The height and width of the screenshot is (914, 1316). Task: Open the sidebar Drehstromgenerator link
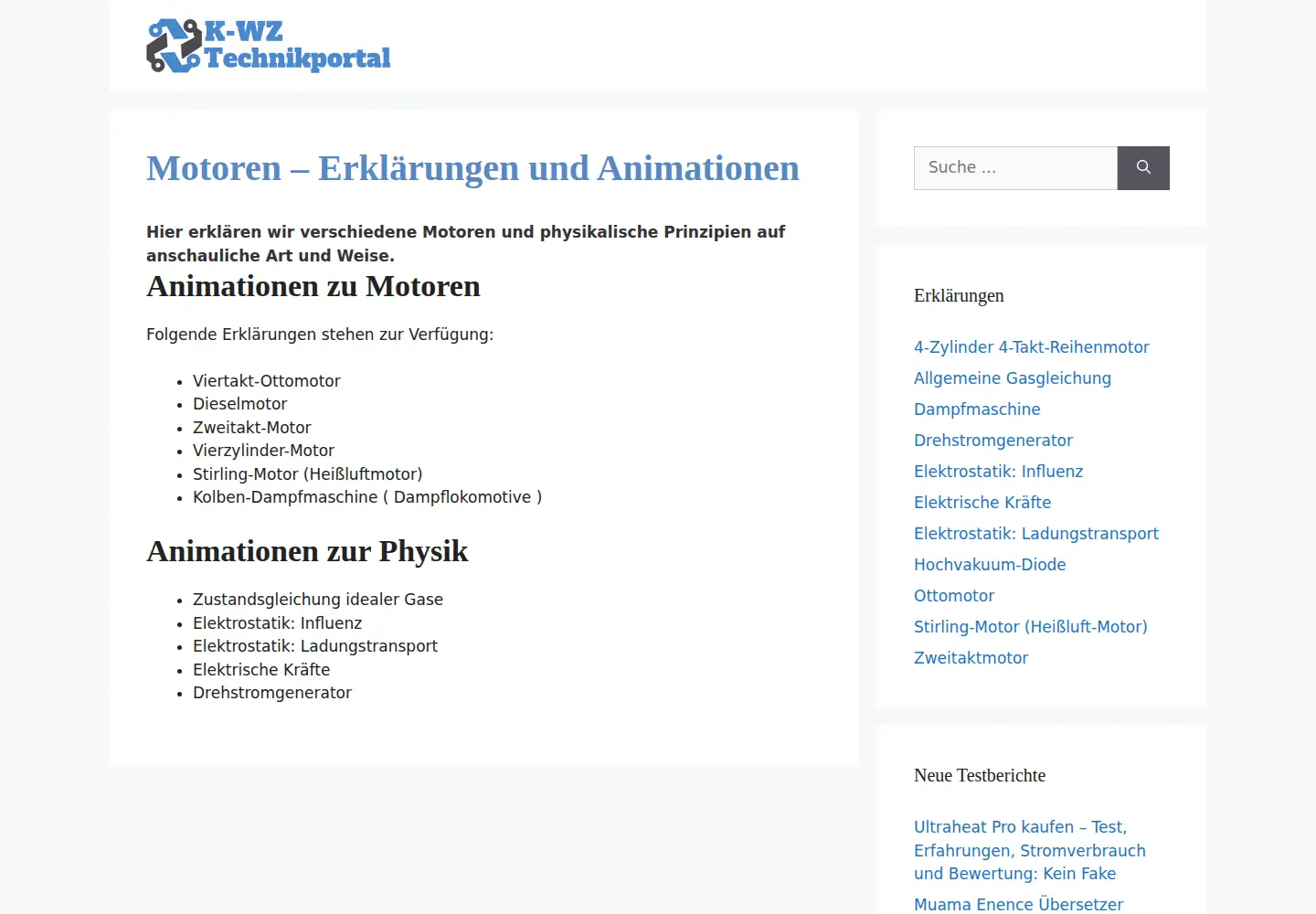pyautogui.click(x=993, y=441)
